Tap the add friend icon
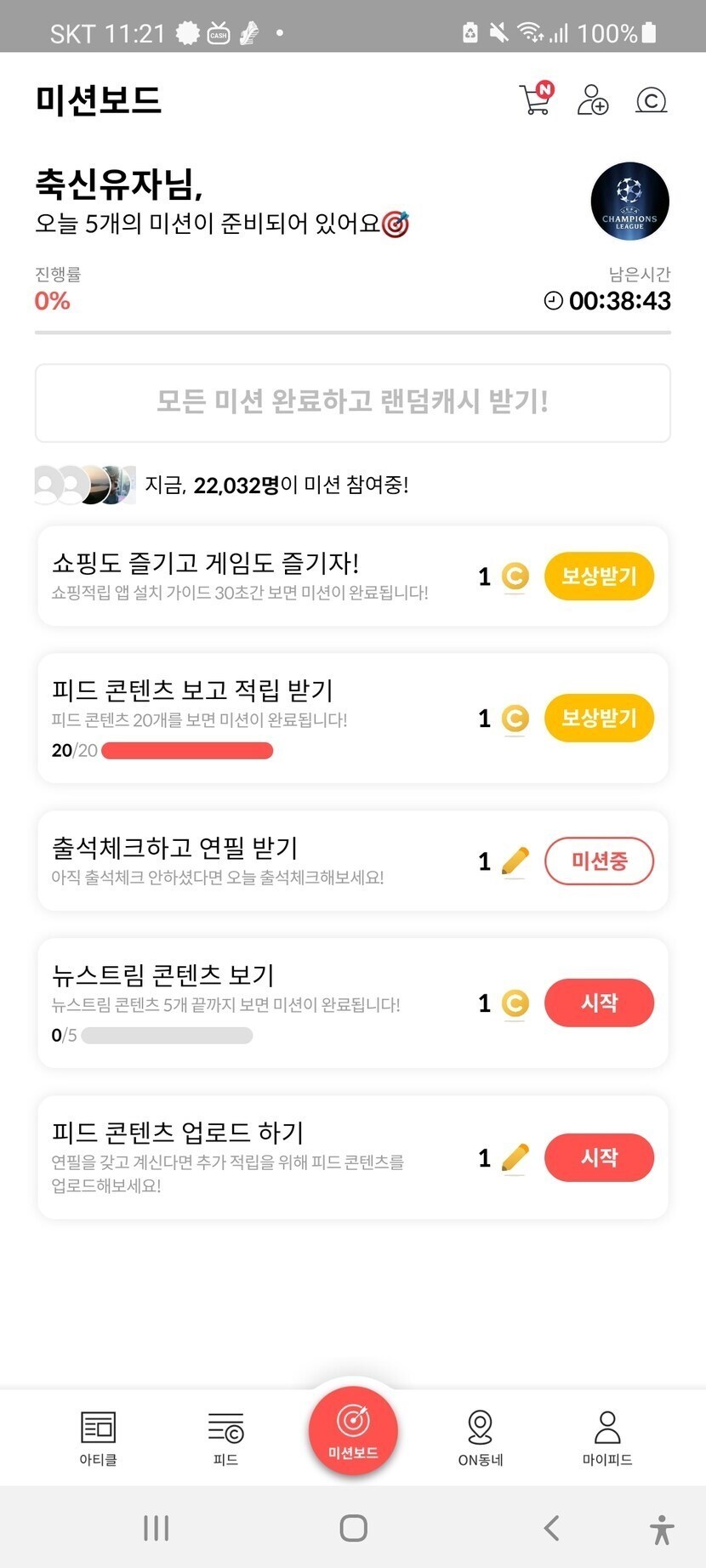This screenshot has height=1568, width=706. [x=593, y=99]
